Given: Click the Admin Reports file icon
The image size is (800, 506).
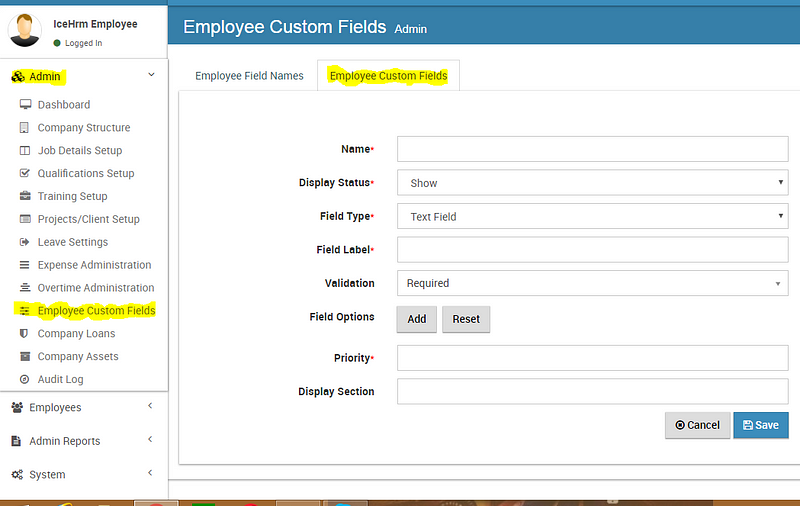Looking at the screenshot, I should tap(16, 441).
